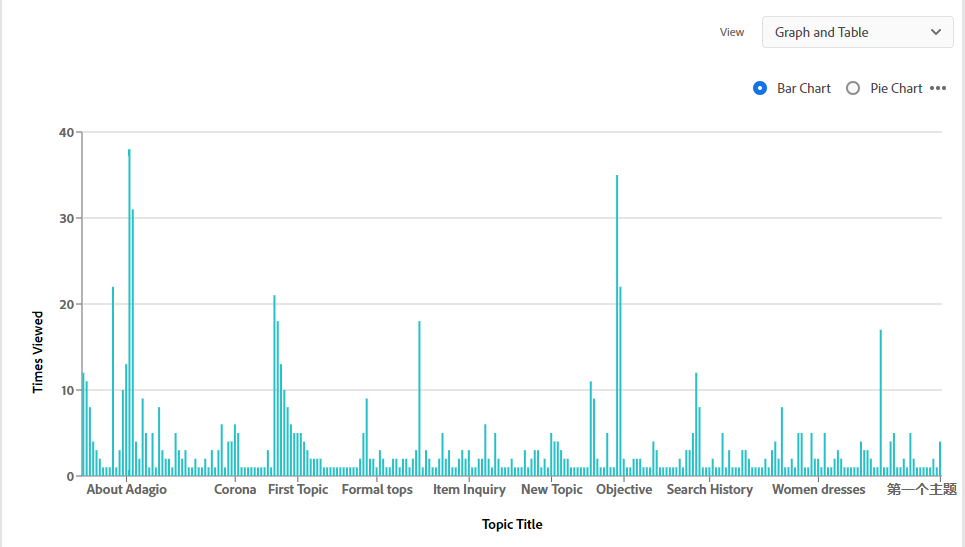This screenshot has height=547, width=965.
Task: Click the Corona topic label
Action: coord(235,489)
